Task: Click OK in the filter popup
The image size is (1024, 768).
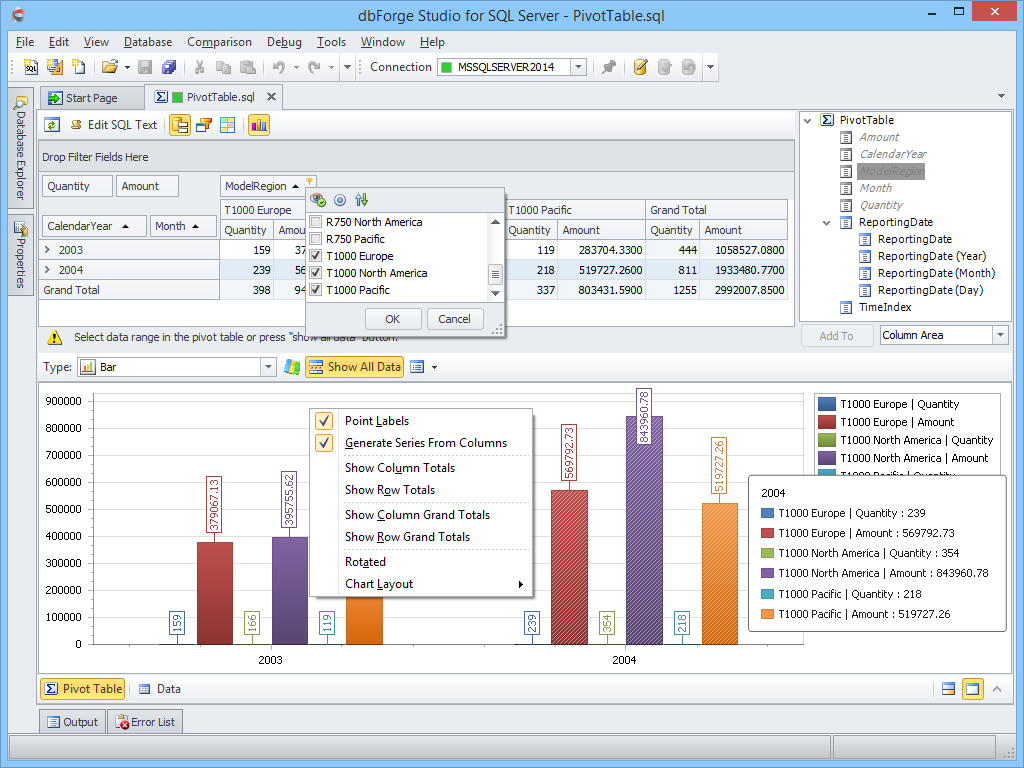Action: (392, 319)
